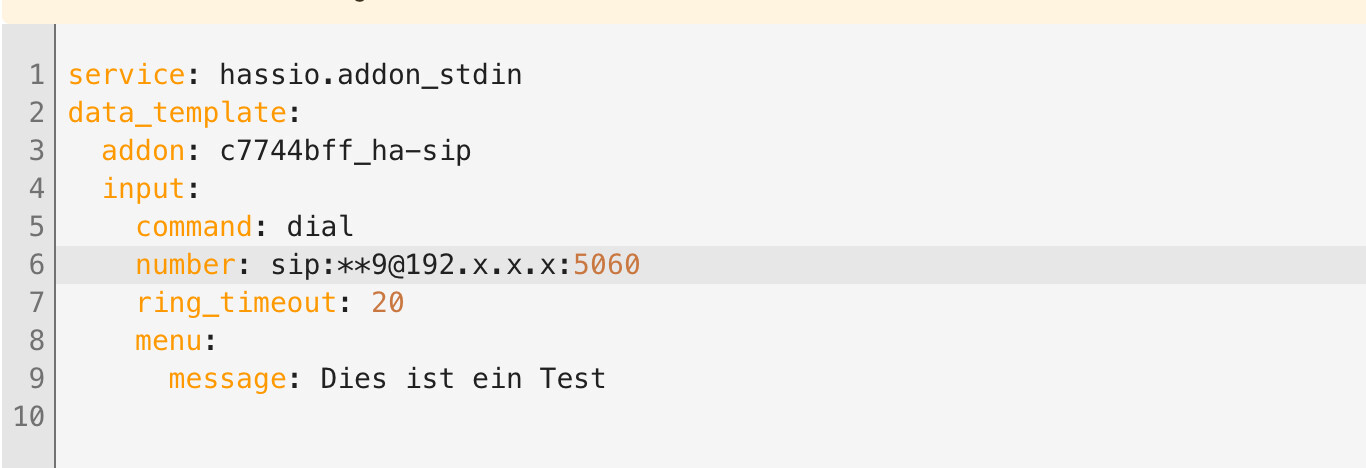Viewport: 1366px width, 468px height.
Task: Click the "menu" key on line 8
Action: (x=169, y=341)
